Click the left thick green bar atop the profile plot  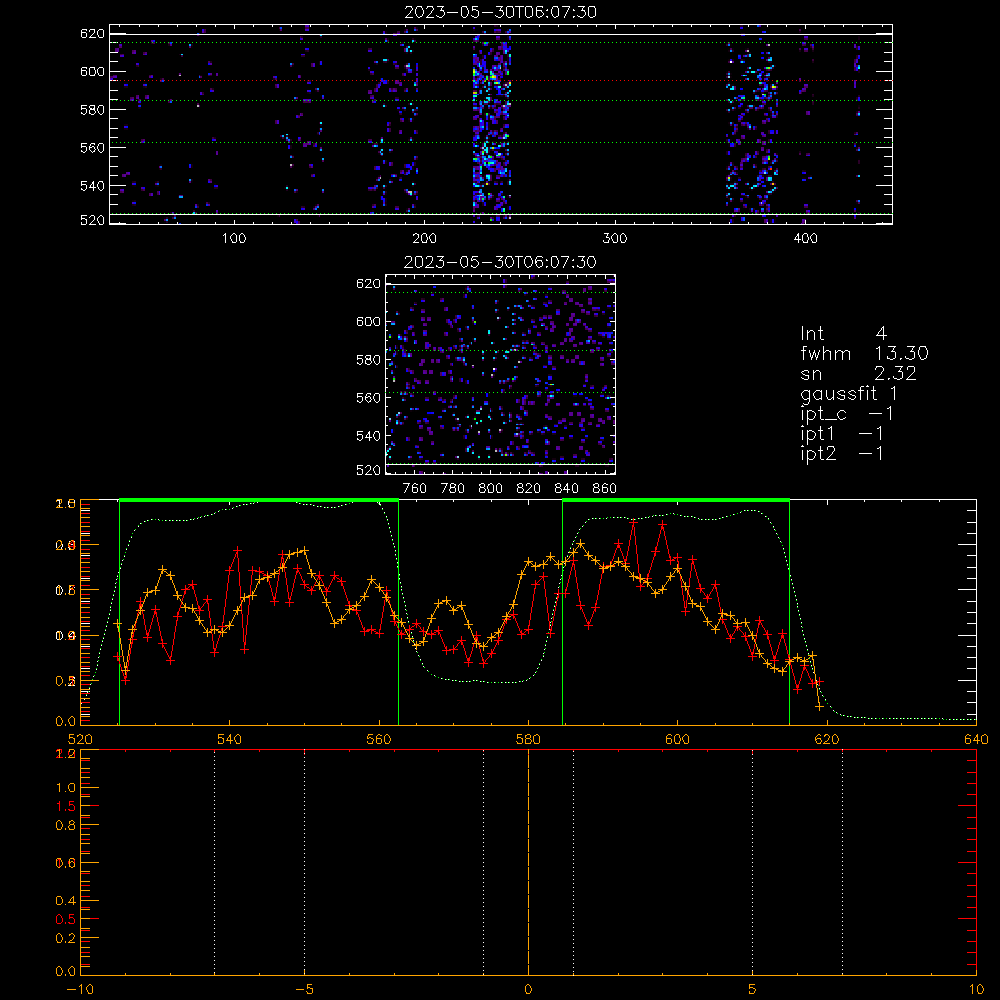(x=259, y=501)
